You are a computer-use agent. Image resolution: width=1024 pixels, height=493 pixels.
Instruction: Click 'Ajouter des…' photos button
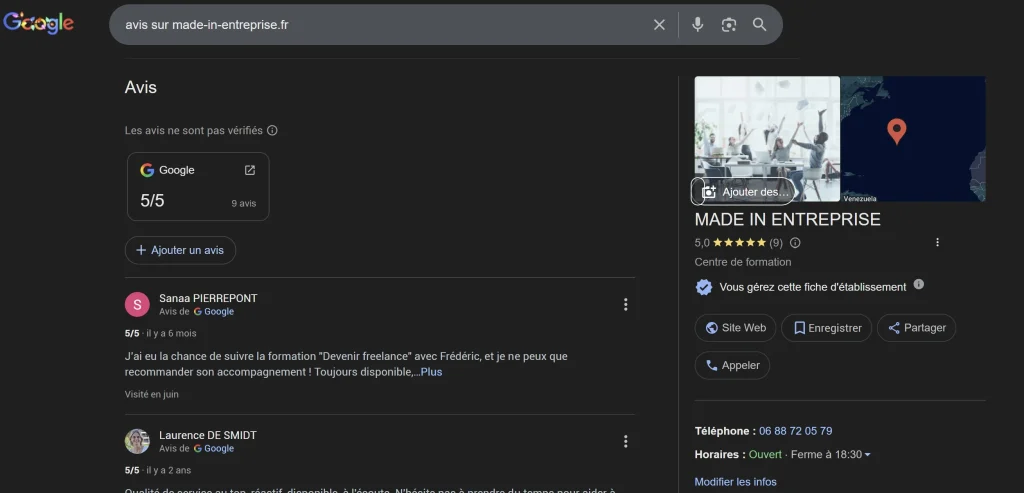(x=743, y=192)
